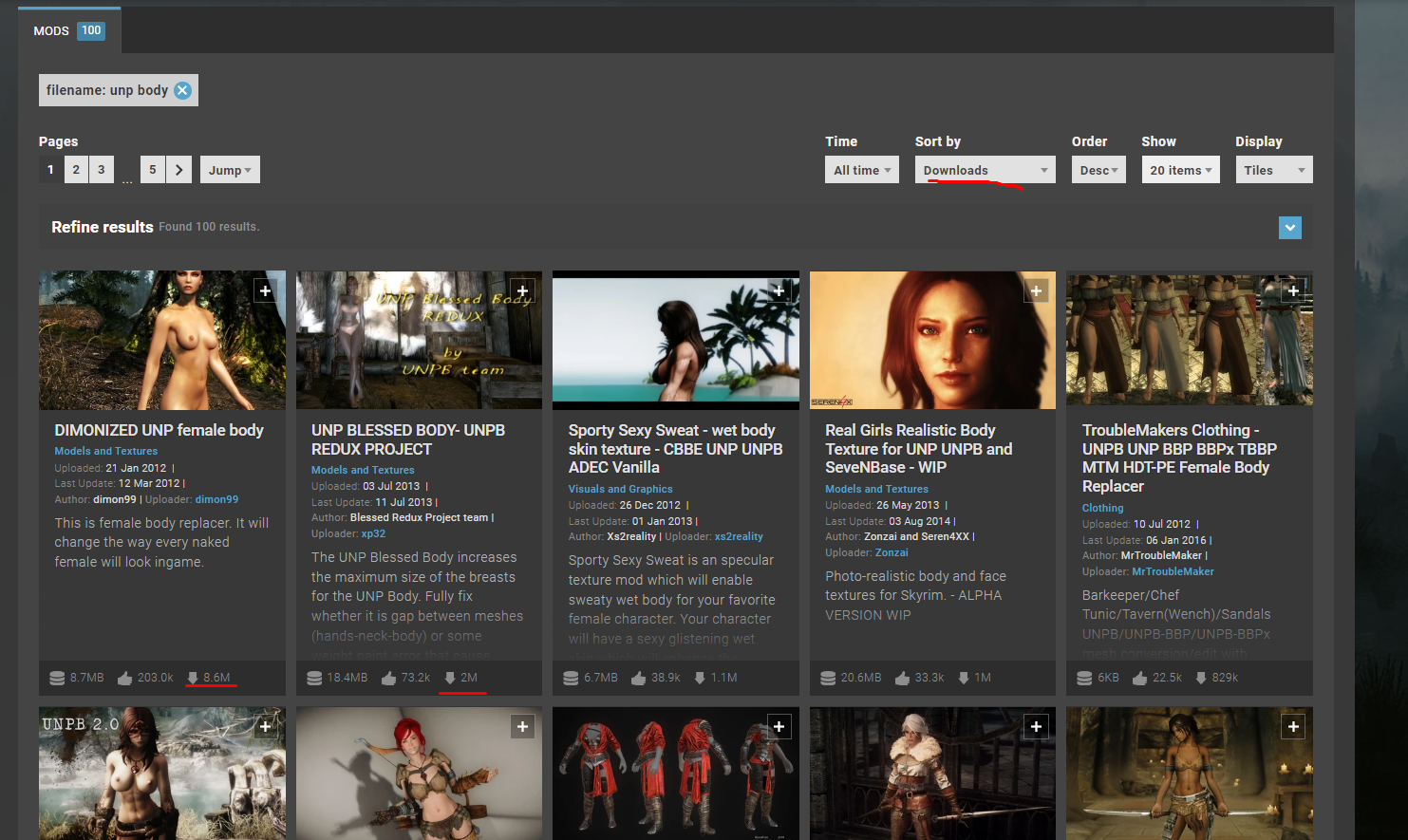
Task: Remove the 'filename: unp body' filter
Action: 182,90
